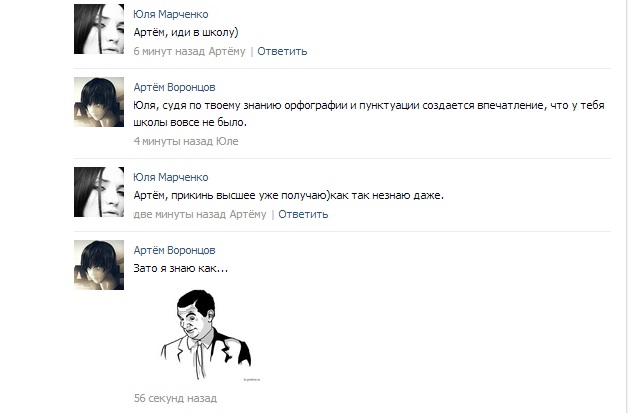Click Ответить under the 'прикинь высшее' comment

tap(303, 214)
